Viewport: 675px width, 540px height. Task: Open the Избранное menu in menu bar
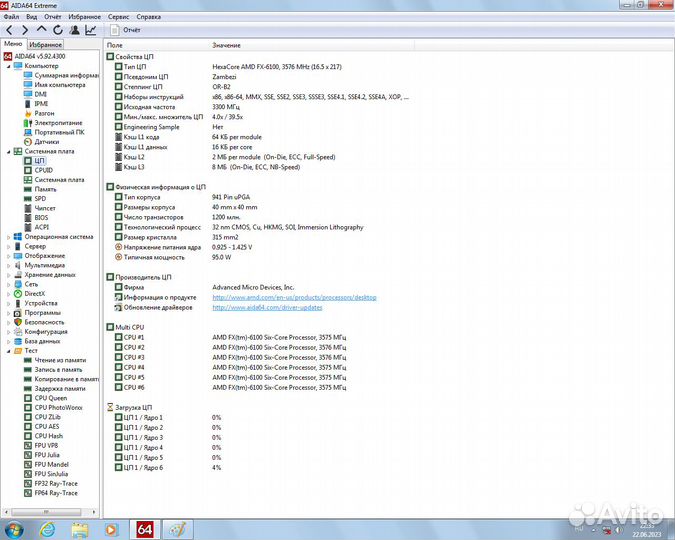(x=84, y=17)
